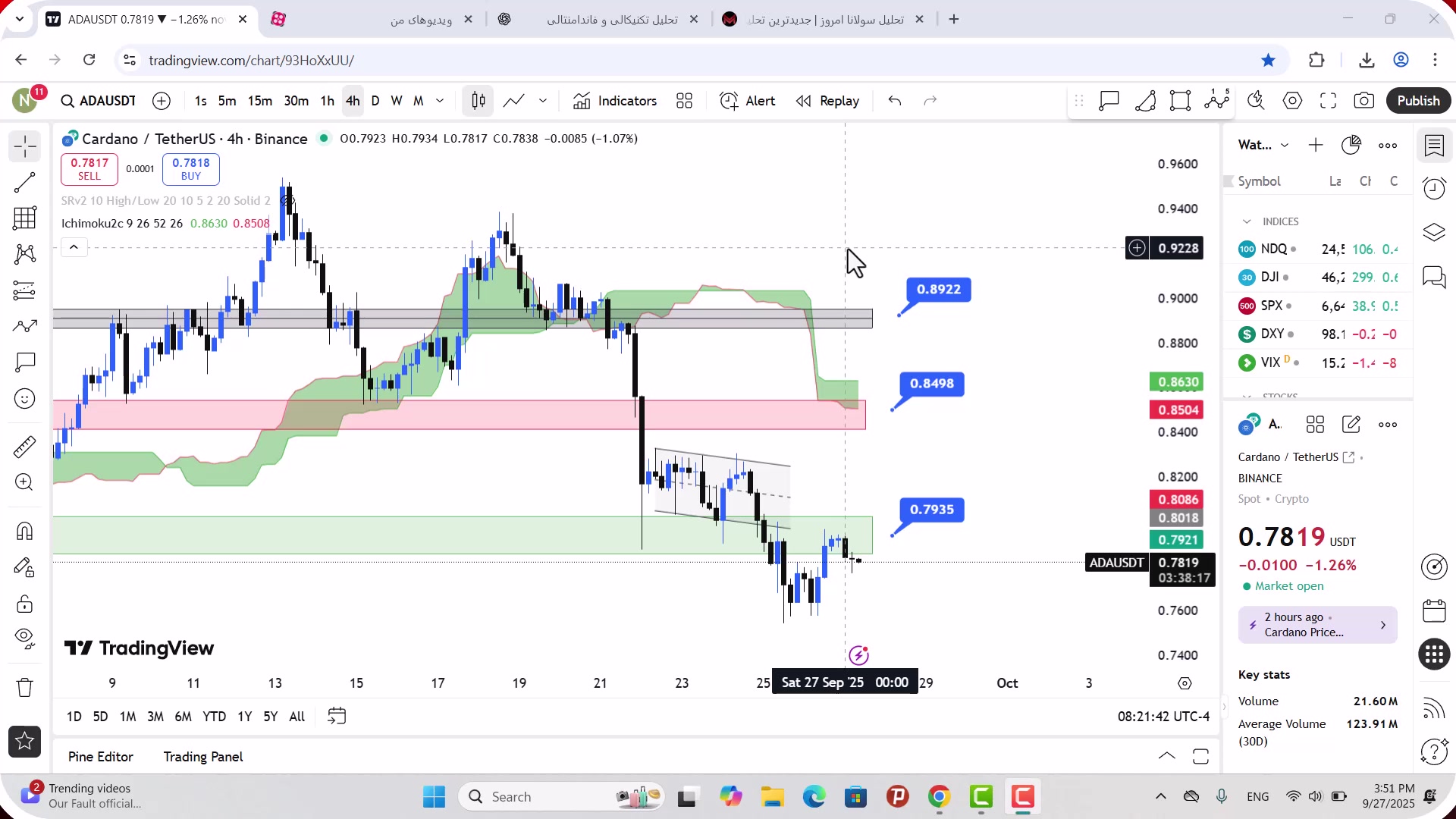This screenshot has height=819, width=1456.
Task: Toggle lock all drawing tools
Action: point(24,604)
